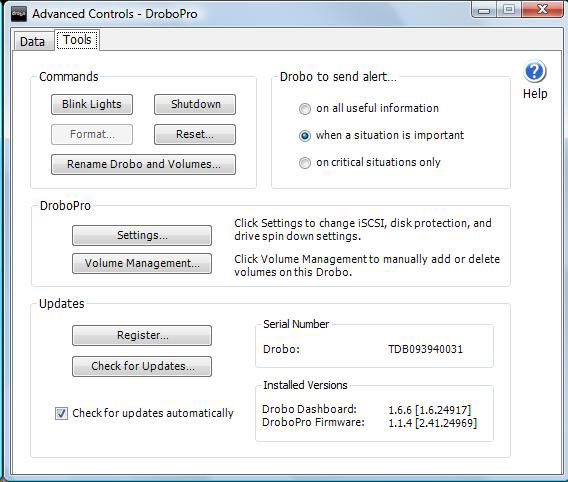Screen dimensions: 568x482
Task: Minimize the Advanced Controls window
Action: point(484,10)
